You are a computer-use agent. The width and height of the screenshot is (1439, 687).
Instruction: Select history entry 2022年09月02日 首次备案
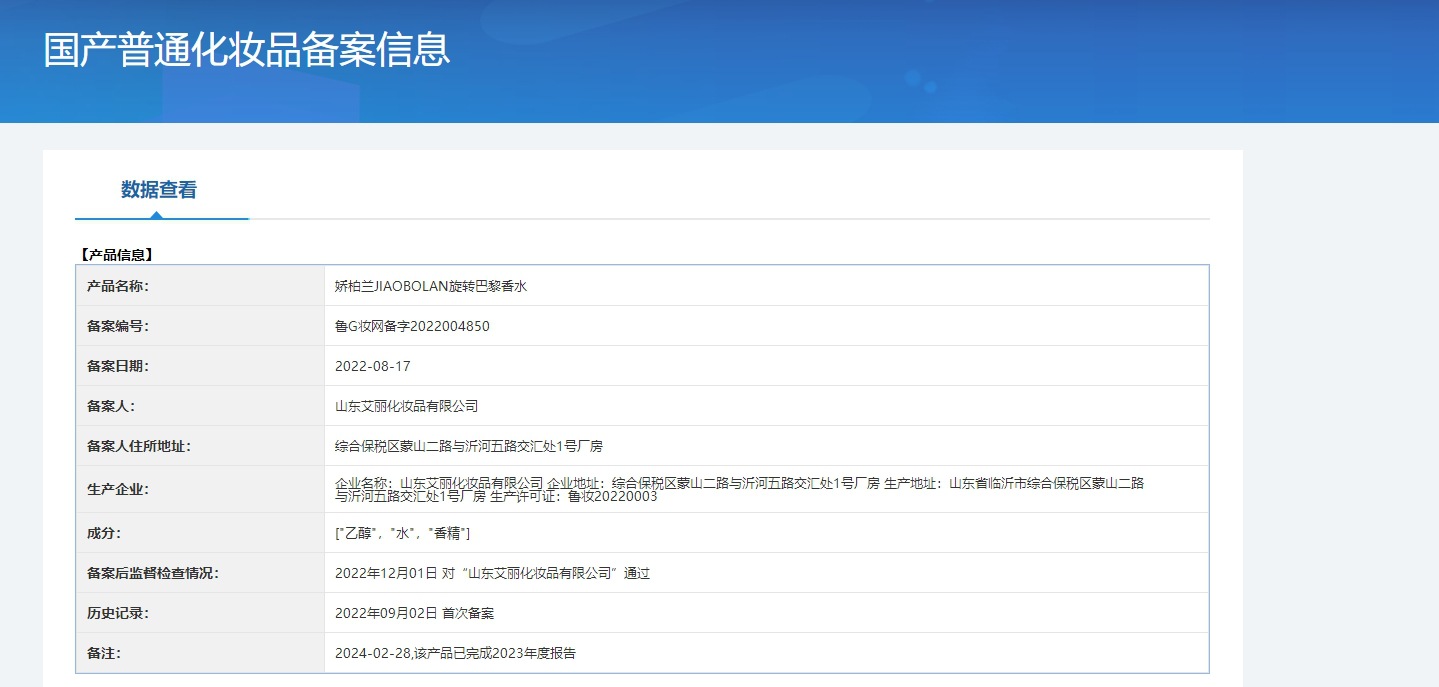415,613
